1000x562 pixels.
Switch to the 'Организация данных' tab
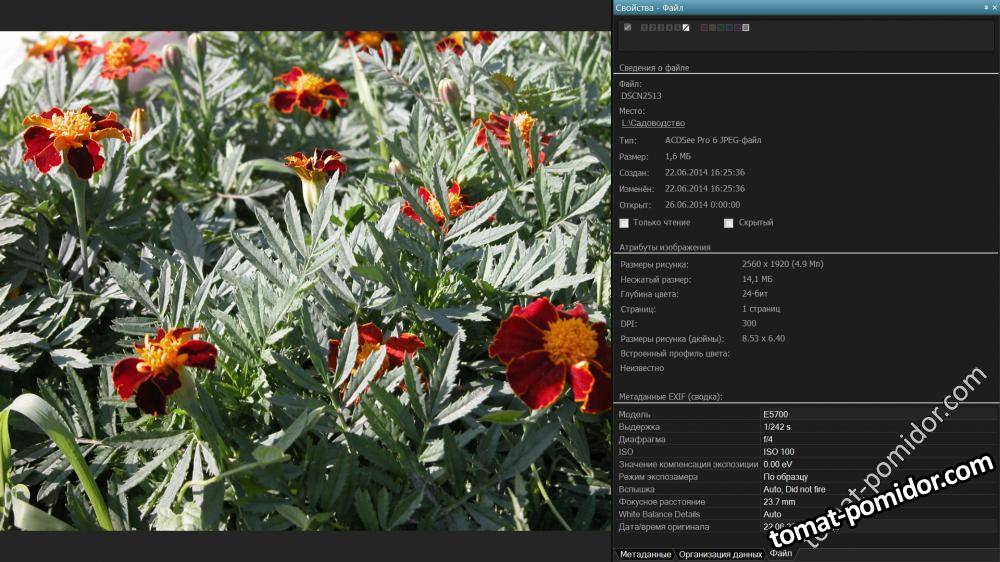[x=720, y=554]
